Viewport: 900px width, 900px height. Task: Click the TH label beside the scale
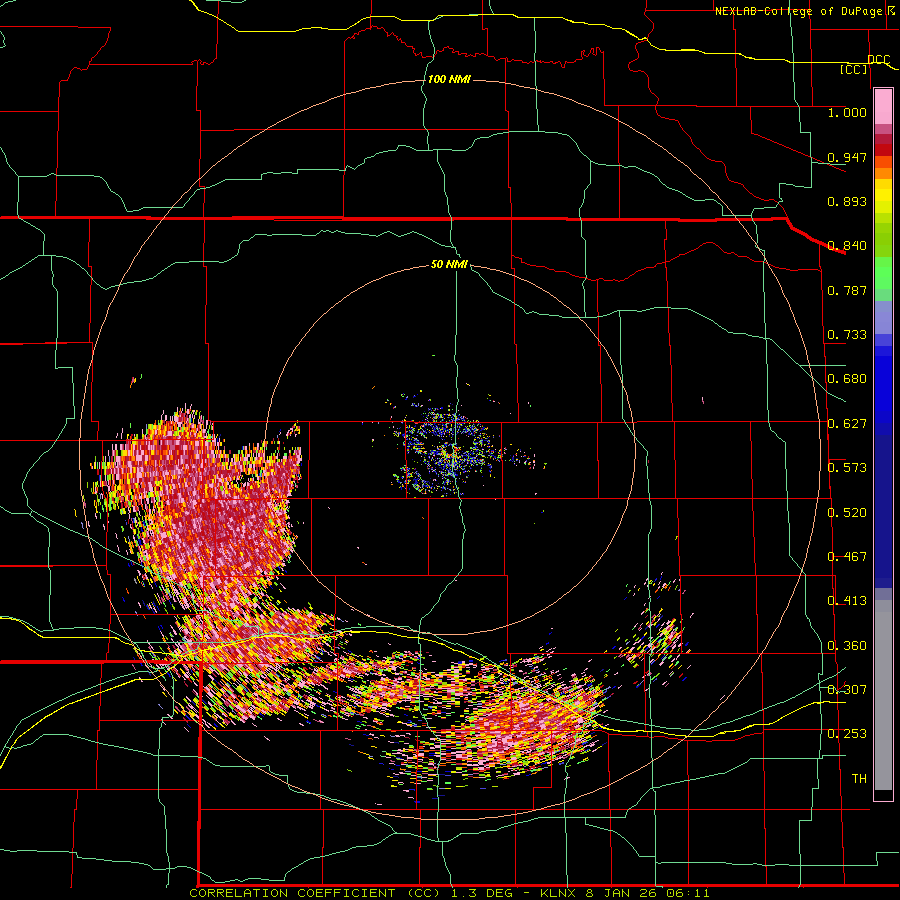point(859,779)
